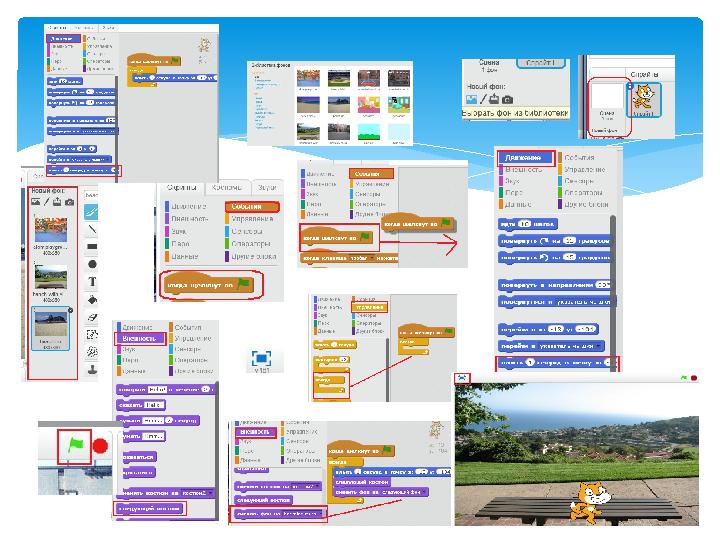Screen dimensions: 720x540
Task: Select the Stamp duplicate tool in the paint editor
Action: pos(92,369)
